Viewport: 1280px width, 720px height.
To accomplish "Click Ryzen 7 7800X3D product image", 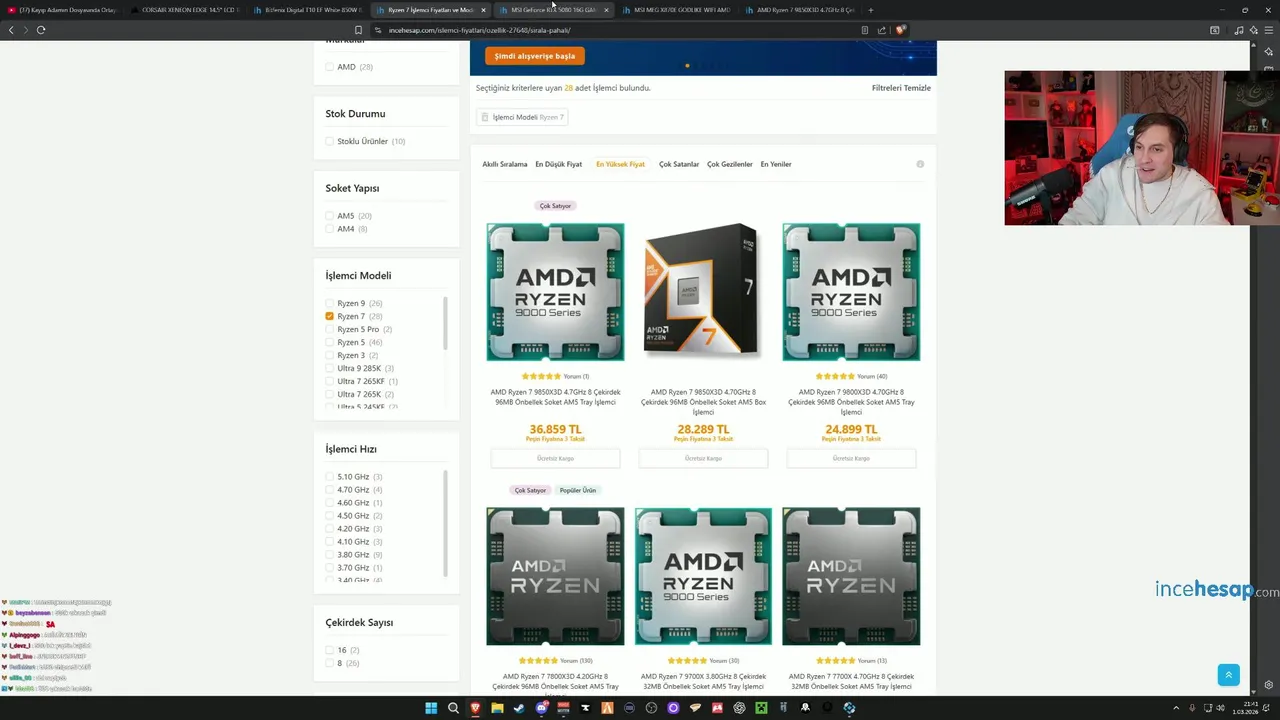I will pyautogui.click(x=555, y=576).
